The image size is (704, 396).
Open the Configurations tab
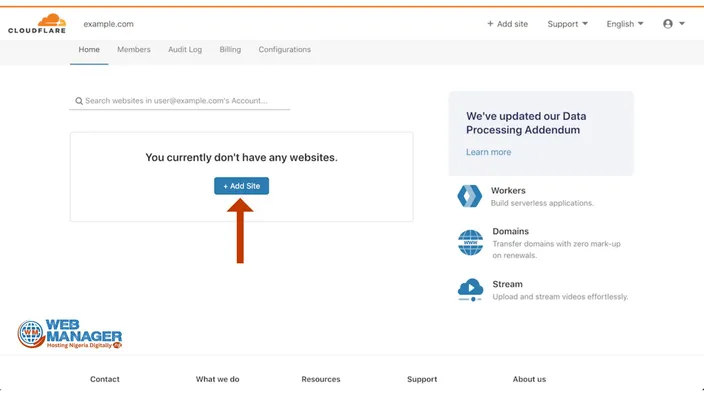(x=285, y=49)
